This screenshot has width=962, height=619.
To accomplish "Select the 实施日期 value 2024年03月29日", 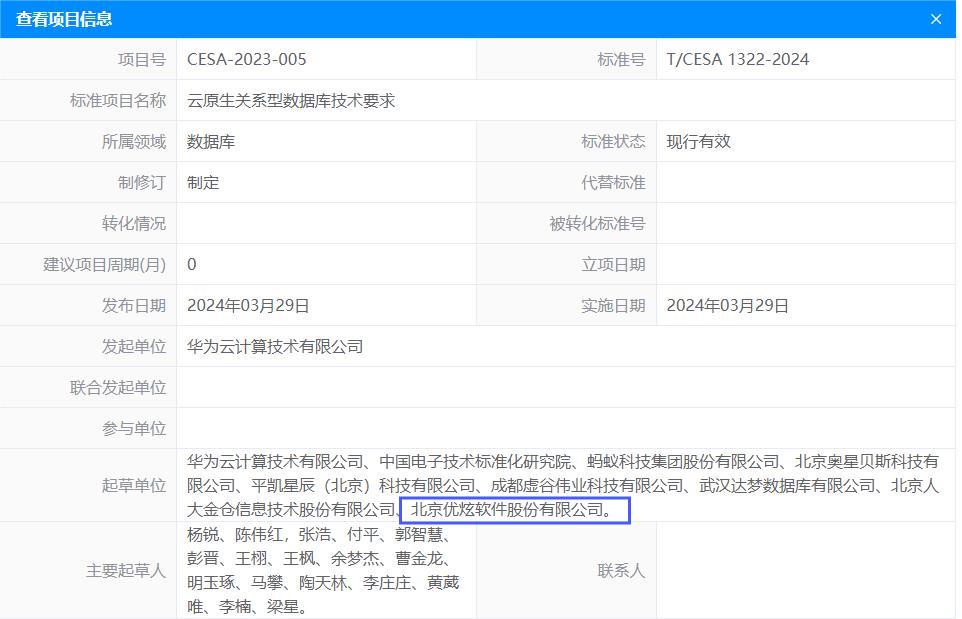I will tap(728, 305).
